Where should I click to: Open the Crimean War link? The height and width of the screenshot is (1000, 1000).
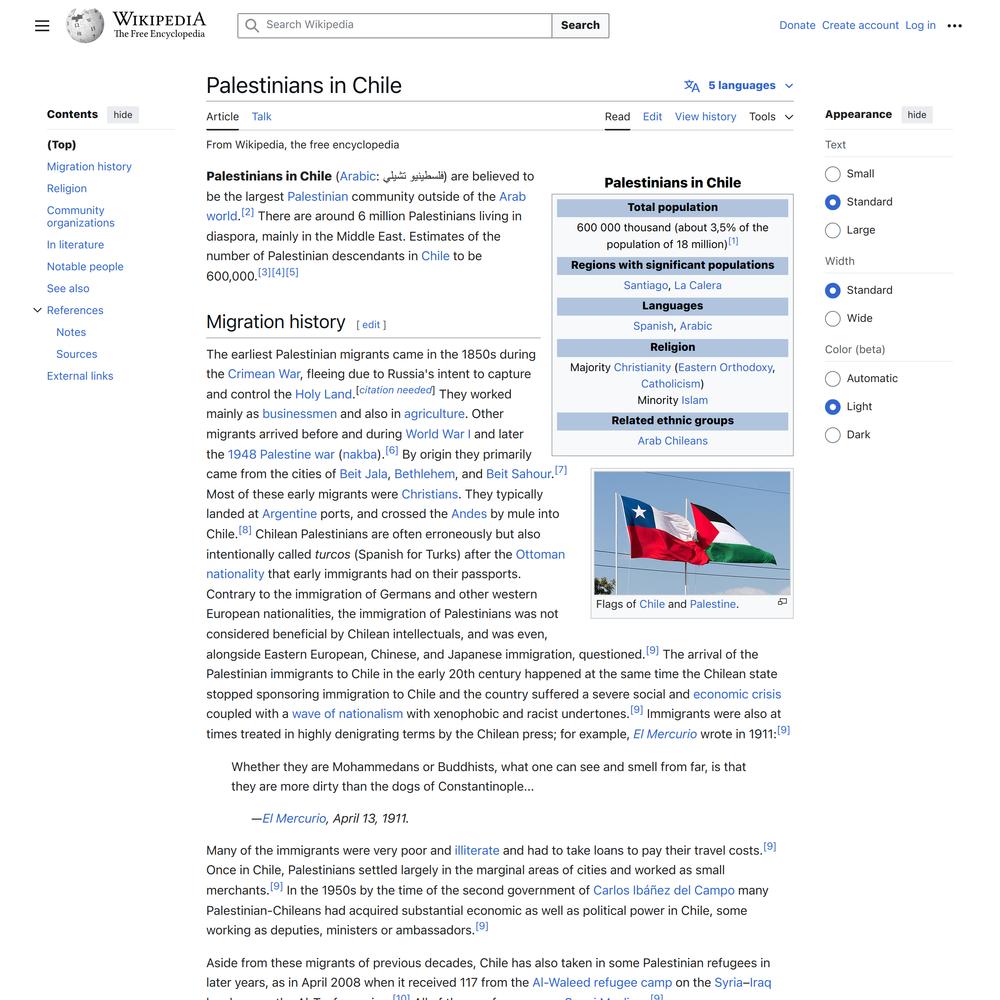pyautogui.click(x=264, y=374)
